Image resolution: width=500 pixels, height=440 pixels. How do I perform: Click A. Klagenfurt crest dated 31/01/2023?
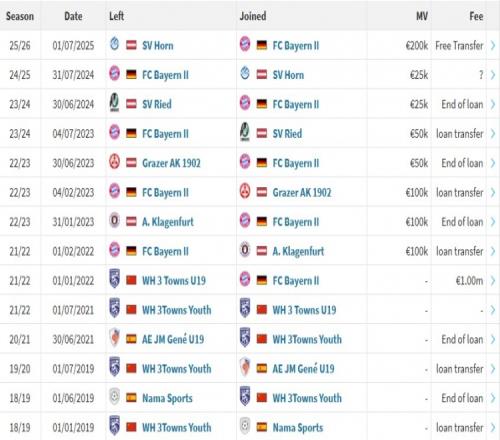(x=114, y=220)
